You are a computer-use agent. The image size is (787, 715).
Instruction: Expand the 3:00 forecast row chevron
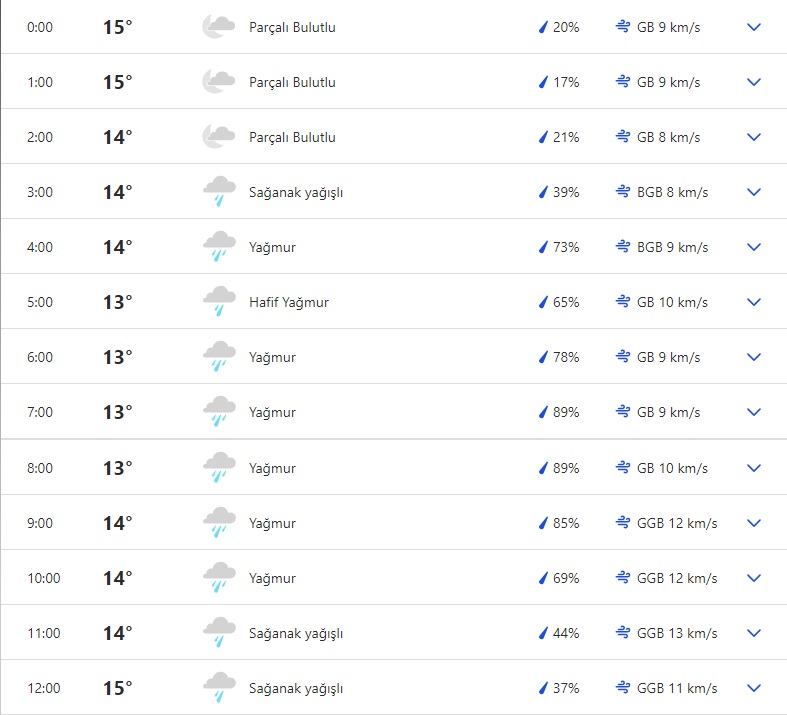(754, 192)
